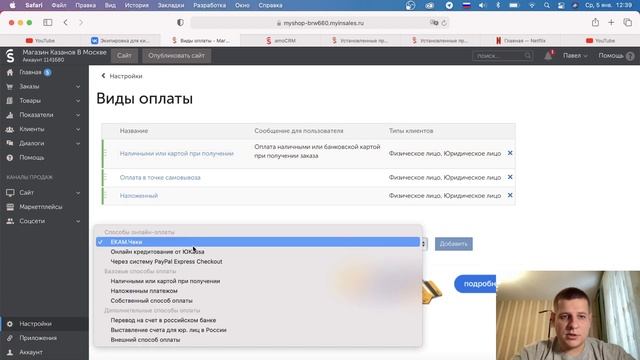640x360 pixels.
Task: Click the Safari privacy shield icon
Action: 180,22
